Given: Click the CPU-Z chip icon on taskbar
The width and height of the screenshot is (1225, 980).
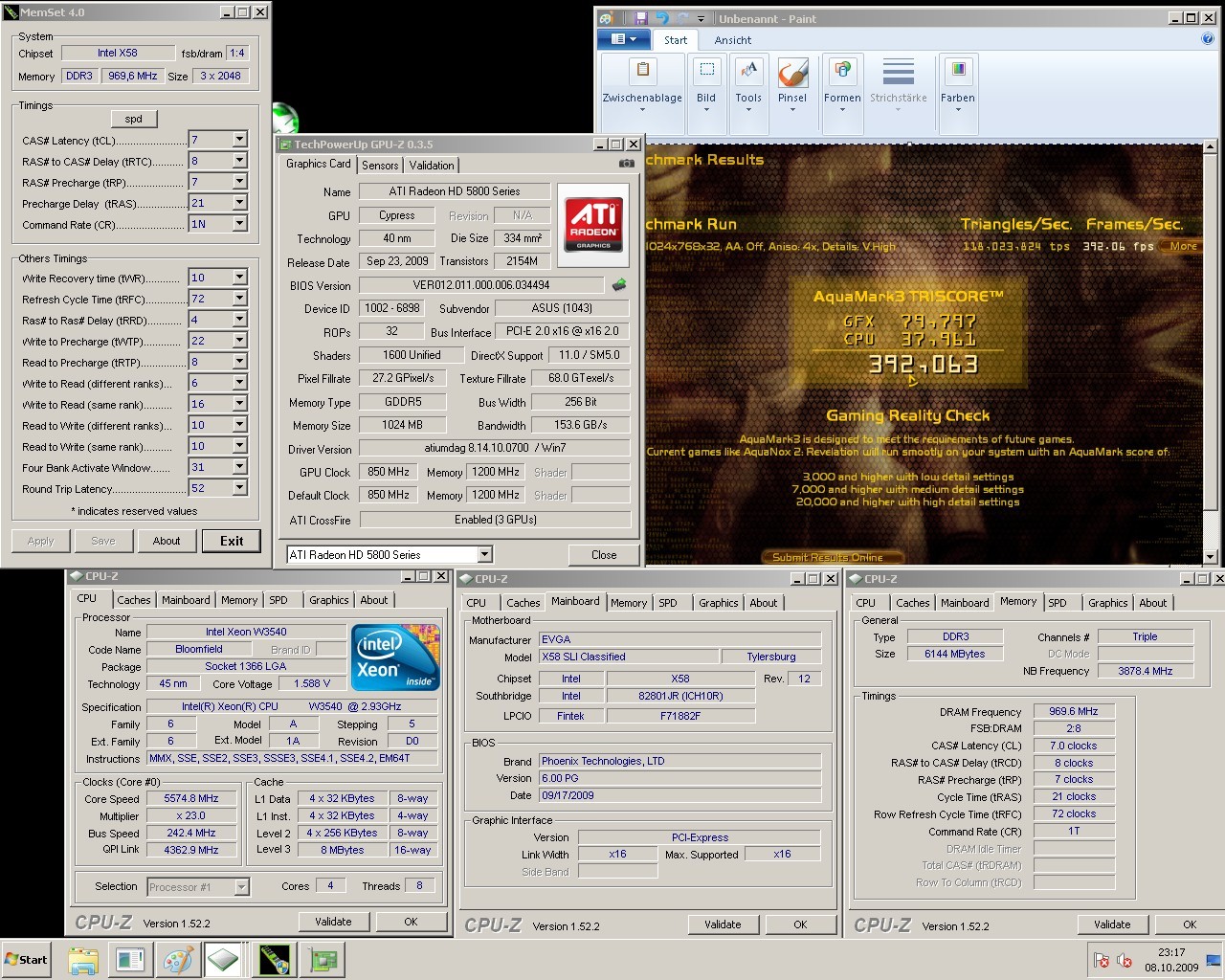Looking at the screenshot, I should click(223, 960).
